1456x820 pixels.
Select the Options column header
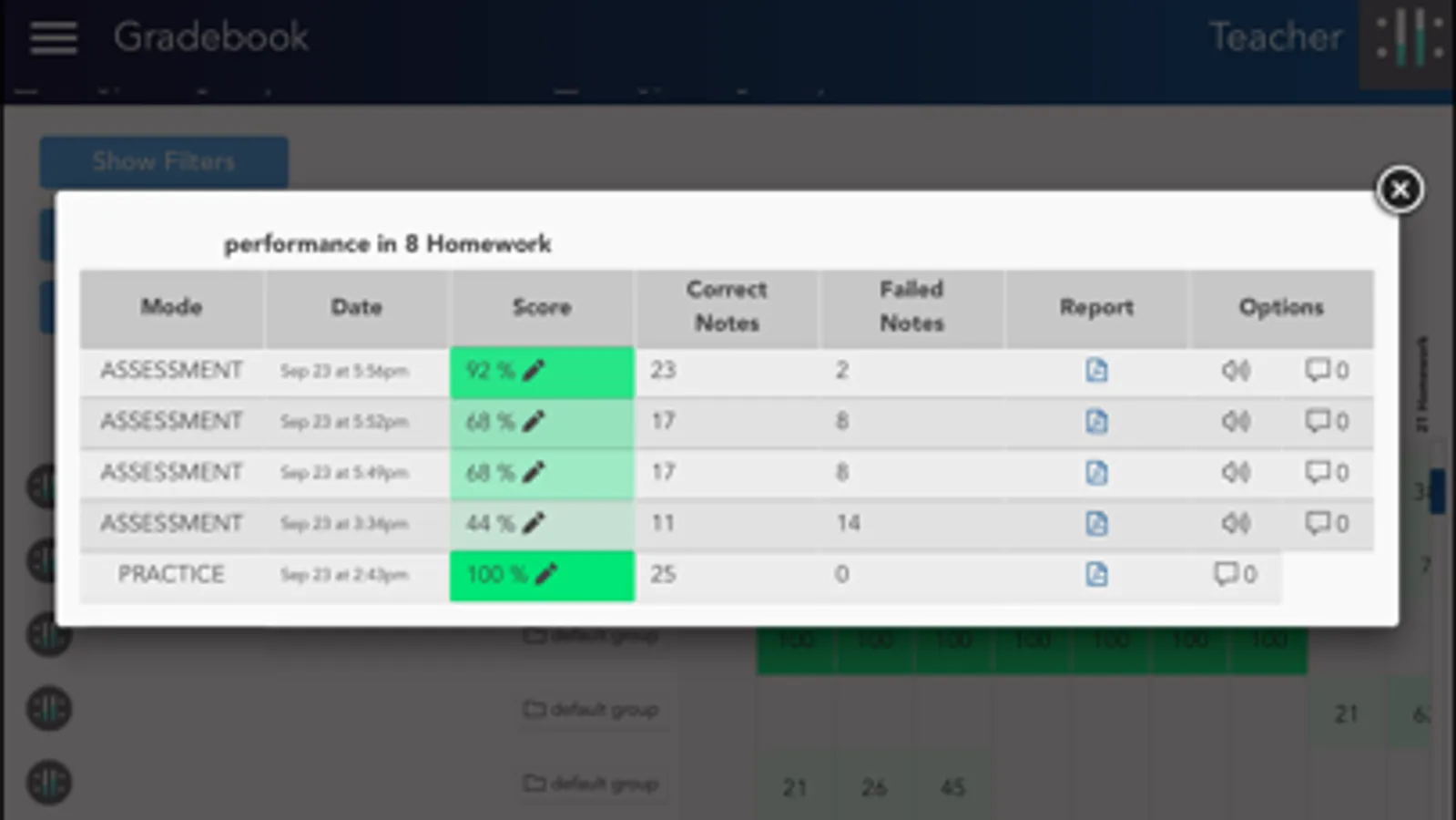point(1281,307)
